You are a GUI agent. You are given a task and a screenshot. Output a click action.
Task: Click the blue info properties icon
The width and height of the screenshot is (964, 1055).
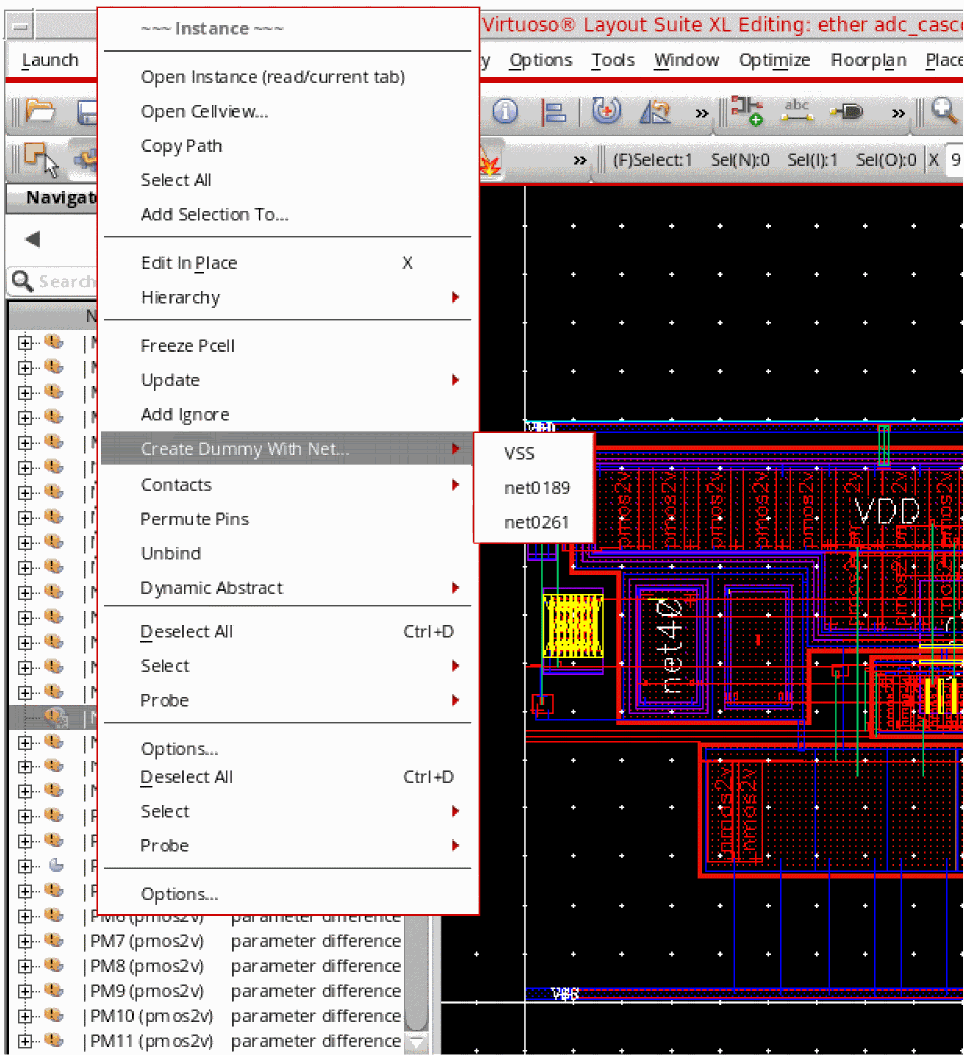click(x=505, y=112)
